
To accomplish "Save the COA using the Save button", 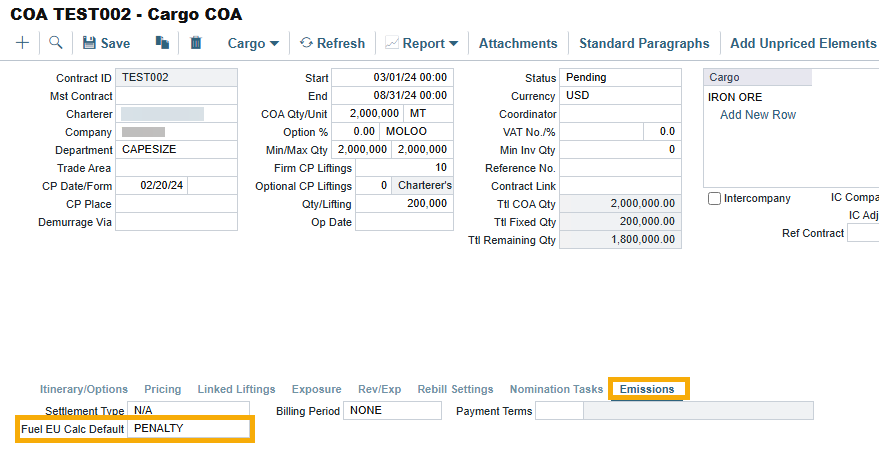I will [106, 43].
